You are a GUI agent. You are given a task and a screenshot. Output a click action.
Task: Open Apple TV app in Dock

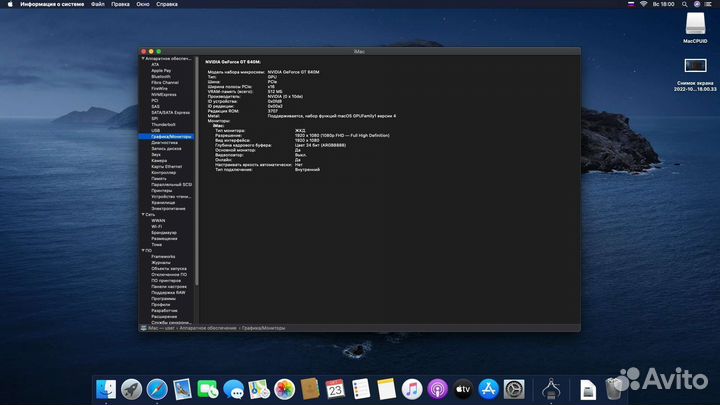pos(463,389)
